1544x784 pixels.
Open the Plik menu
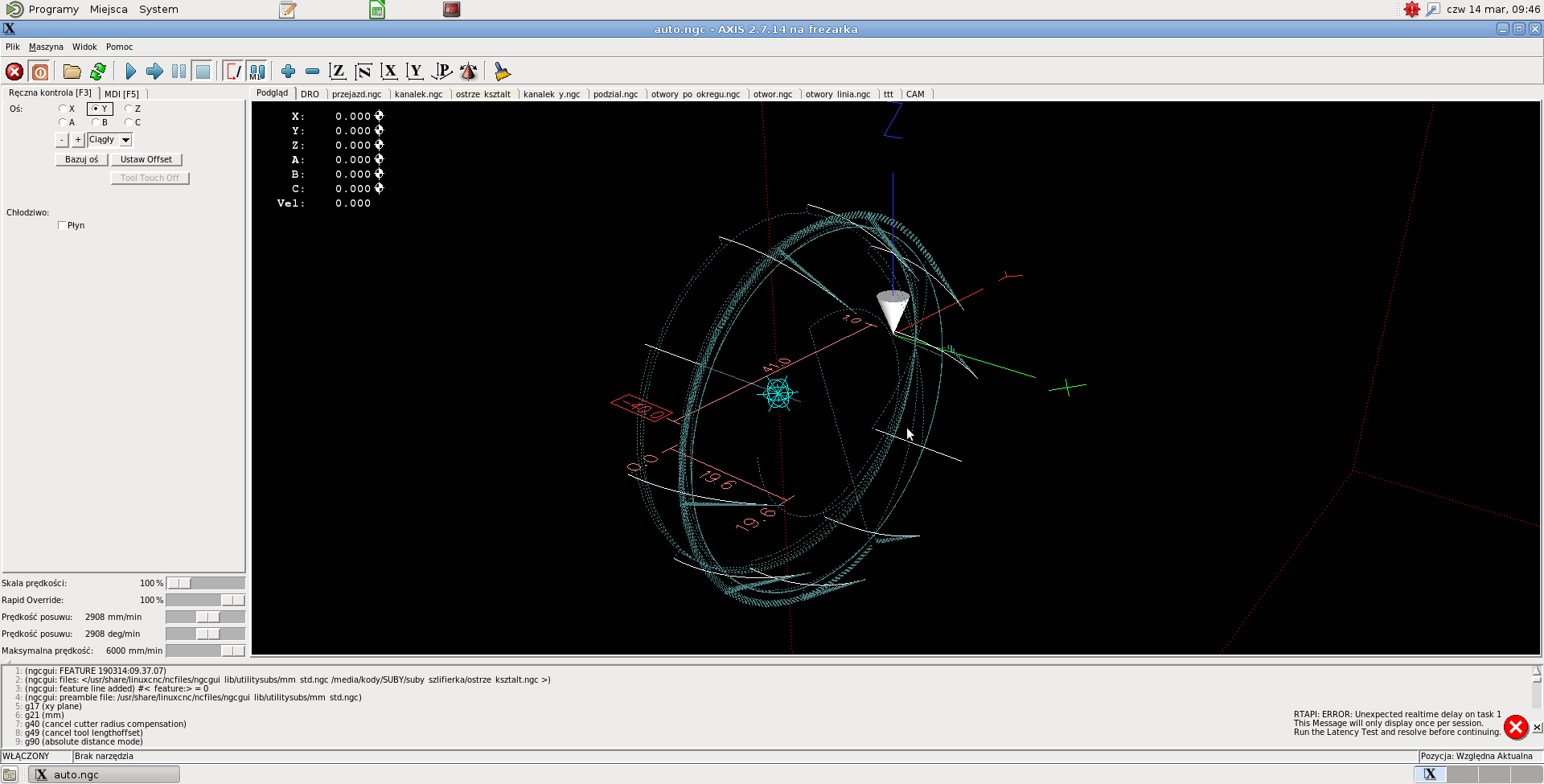click(x=12, y=47)
